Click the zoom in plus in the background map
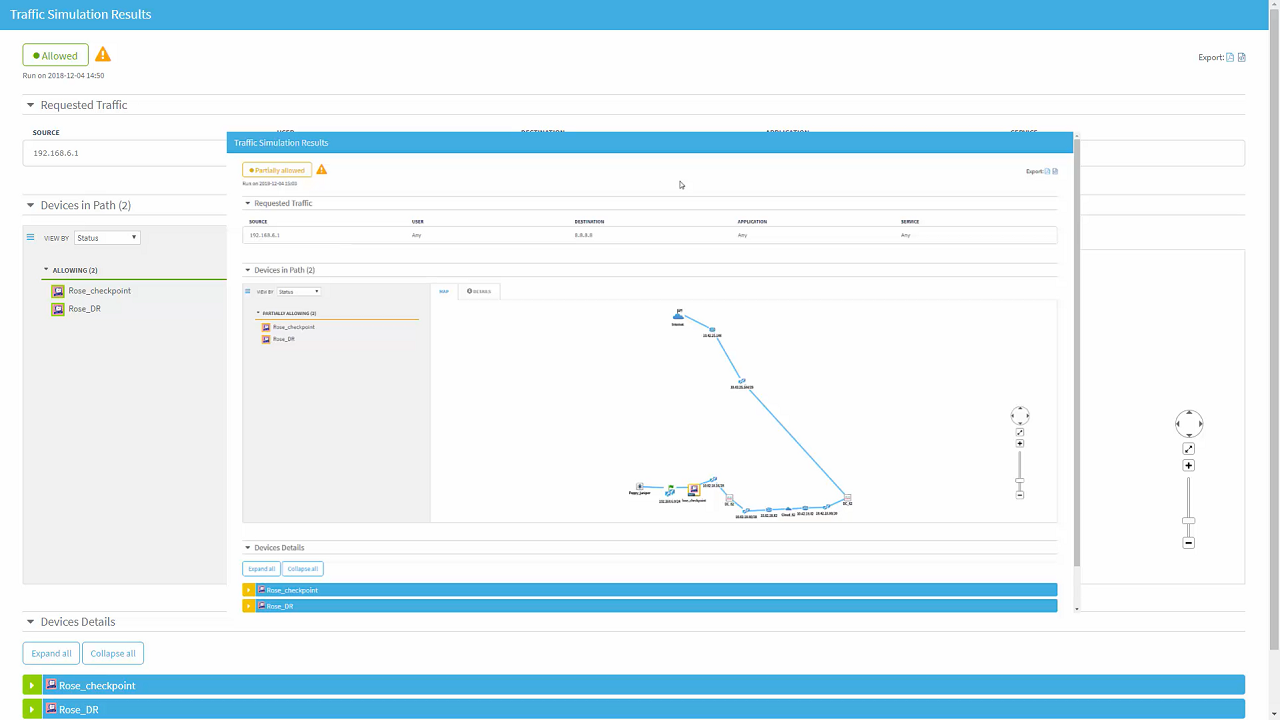 point(1189,466)
